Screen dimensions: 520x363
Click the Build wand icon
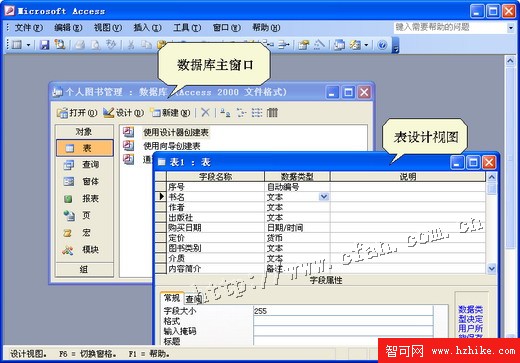(x=319, y=45)
